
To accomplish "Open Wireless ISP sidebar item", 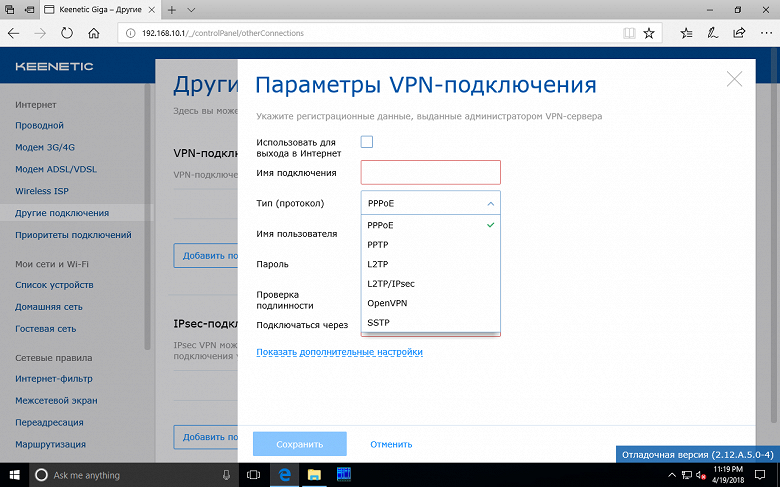I will 42,191.
